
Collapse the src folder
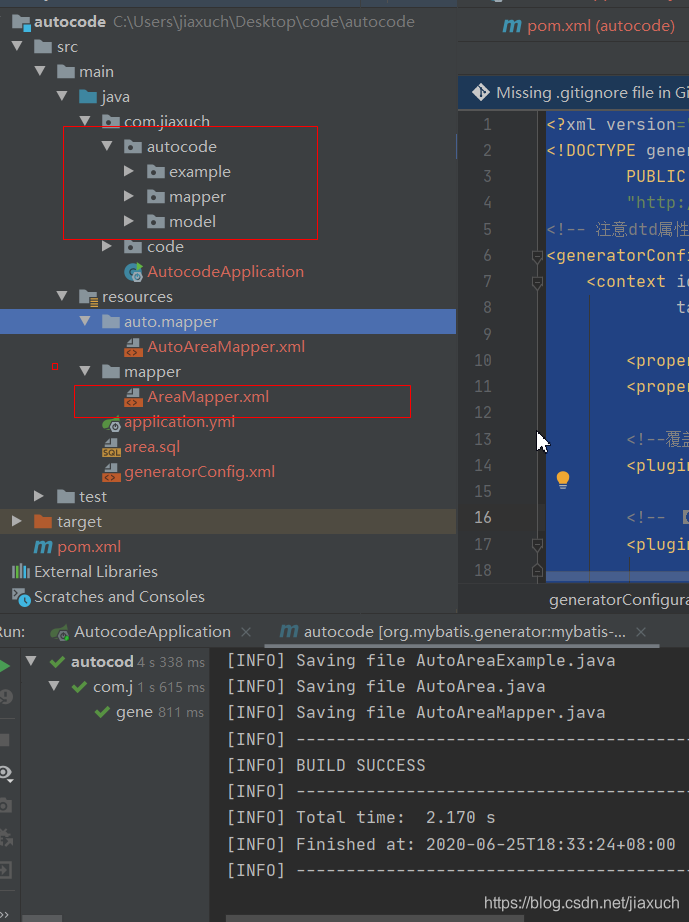click(18, 46)
